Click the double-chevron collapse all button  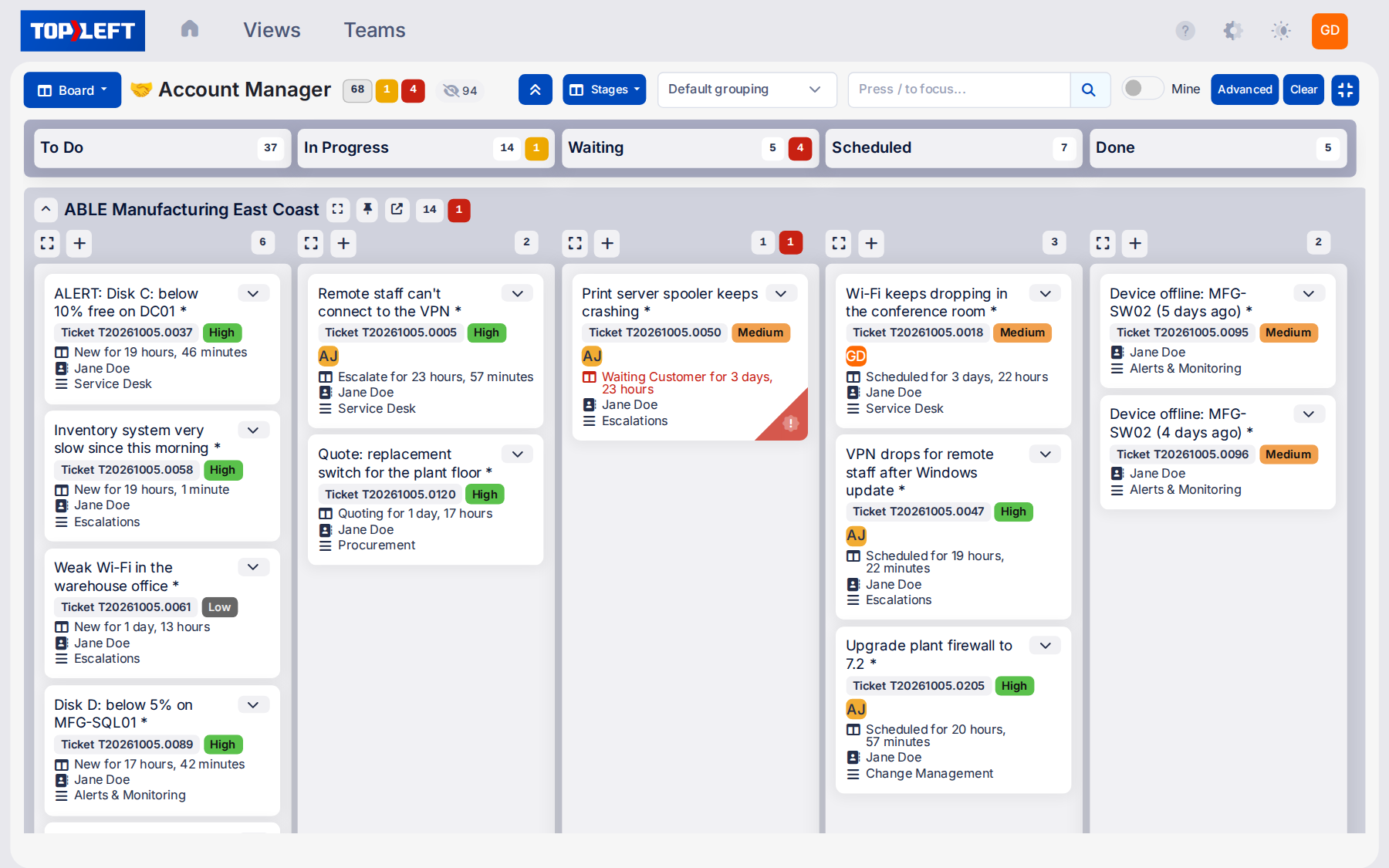click(x=536, y=90)
